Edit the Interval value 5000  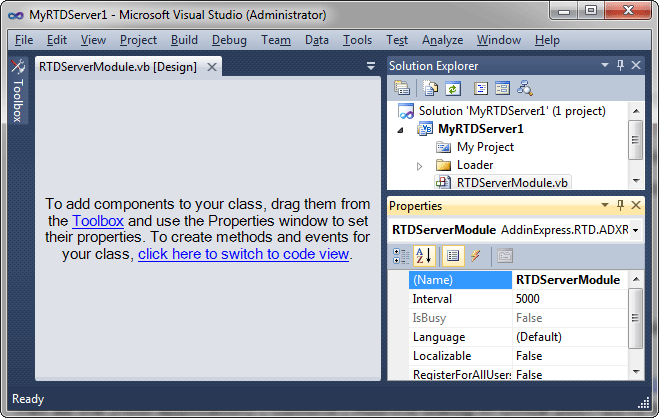point(570,299)
